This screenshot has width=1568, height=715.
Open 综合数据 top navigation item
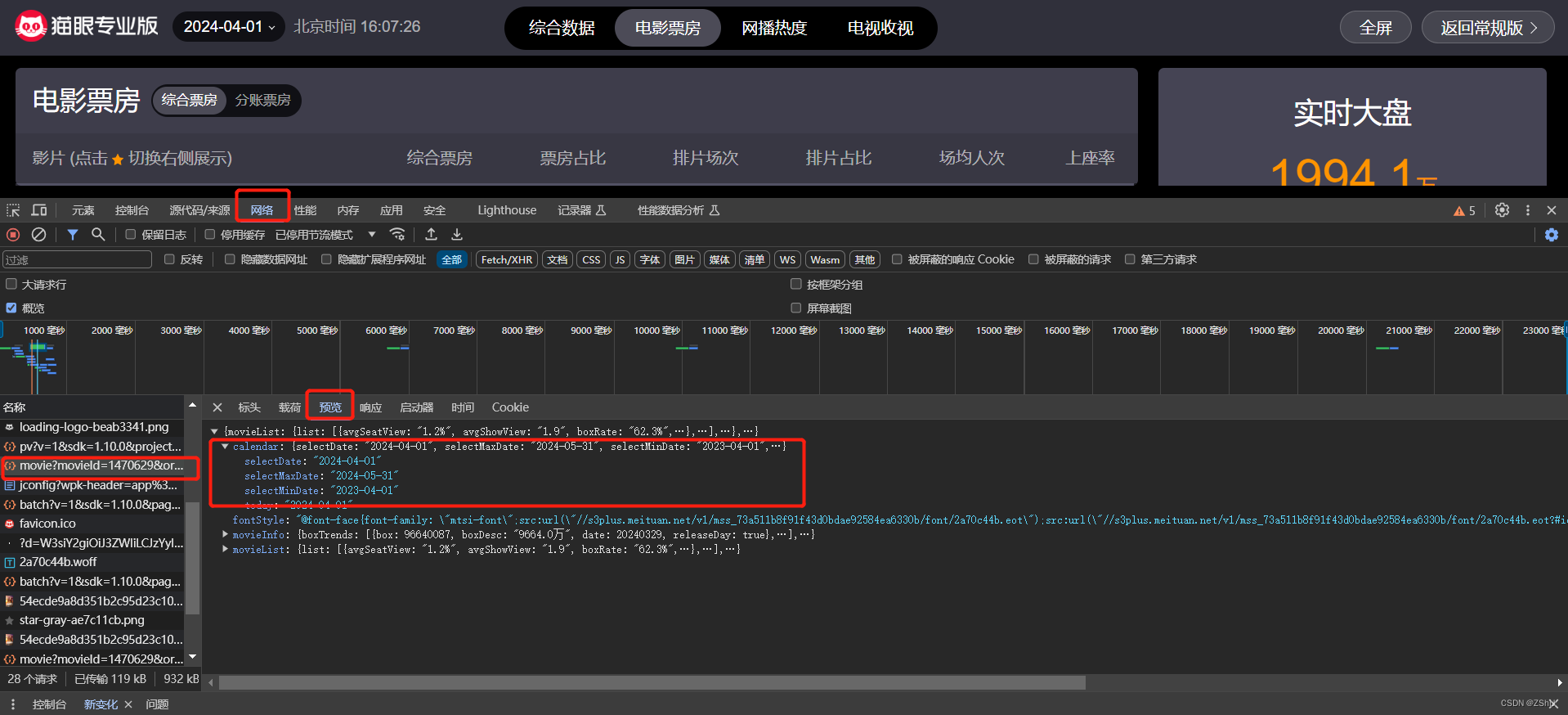point(562,28)
